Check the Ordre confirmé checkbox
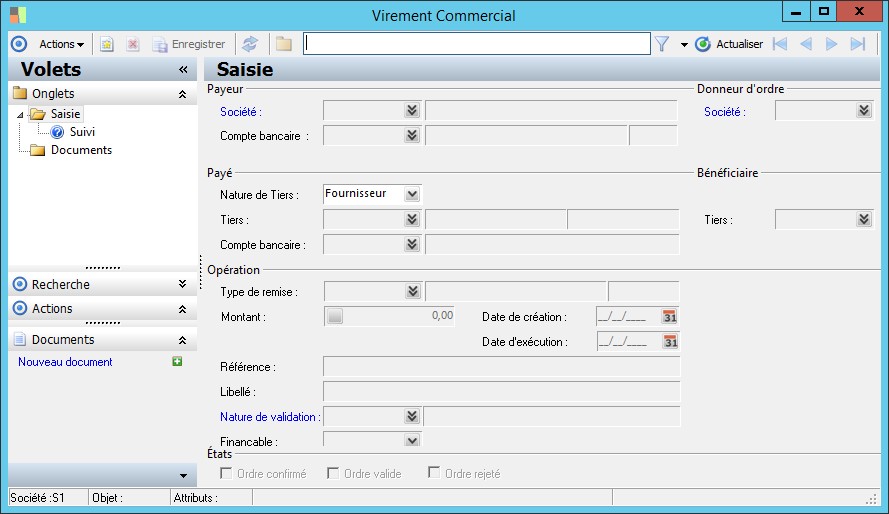The image size is (889, 514). click(226, 473)
